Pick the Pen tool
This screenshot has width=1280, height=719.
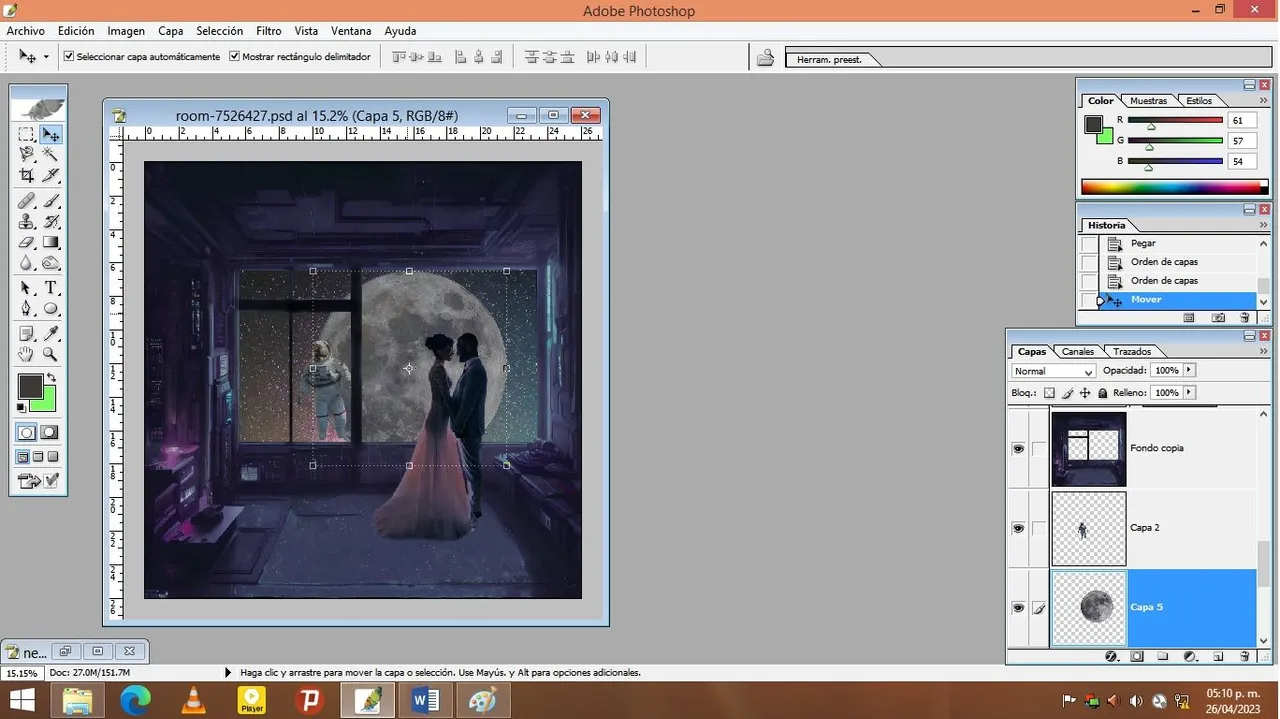(26, 308)
